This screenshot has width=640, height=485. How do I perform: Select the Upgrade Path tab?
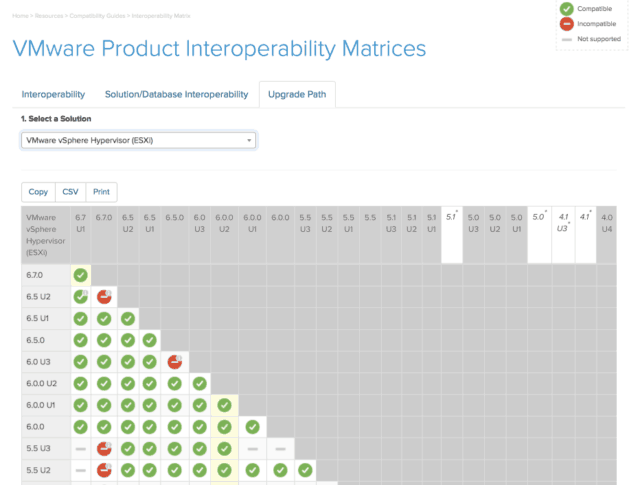[x=297, y=94]
